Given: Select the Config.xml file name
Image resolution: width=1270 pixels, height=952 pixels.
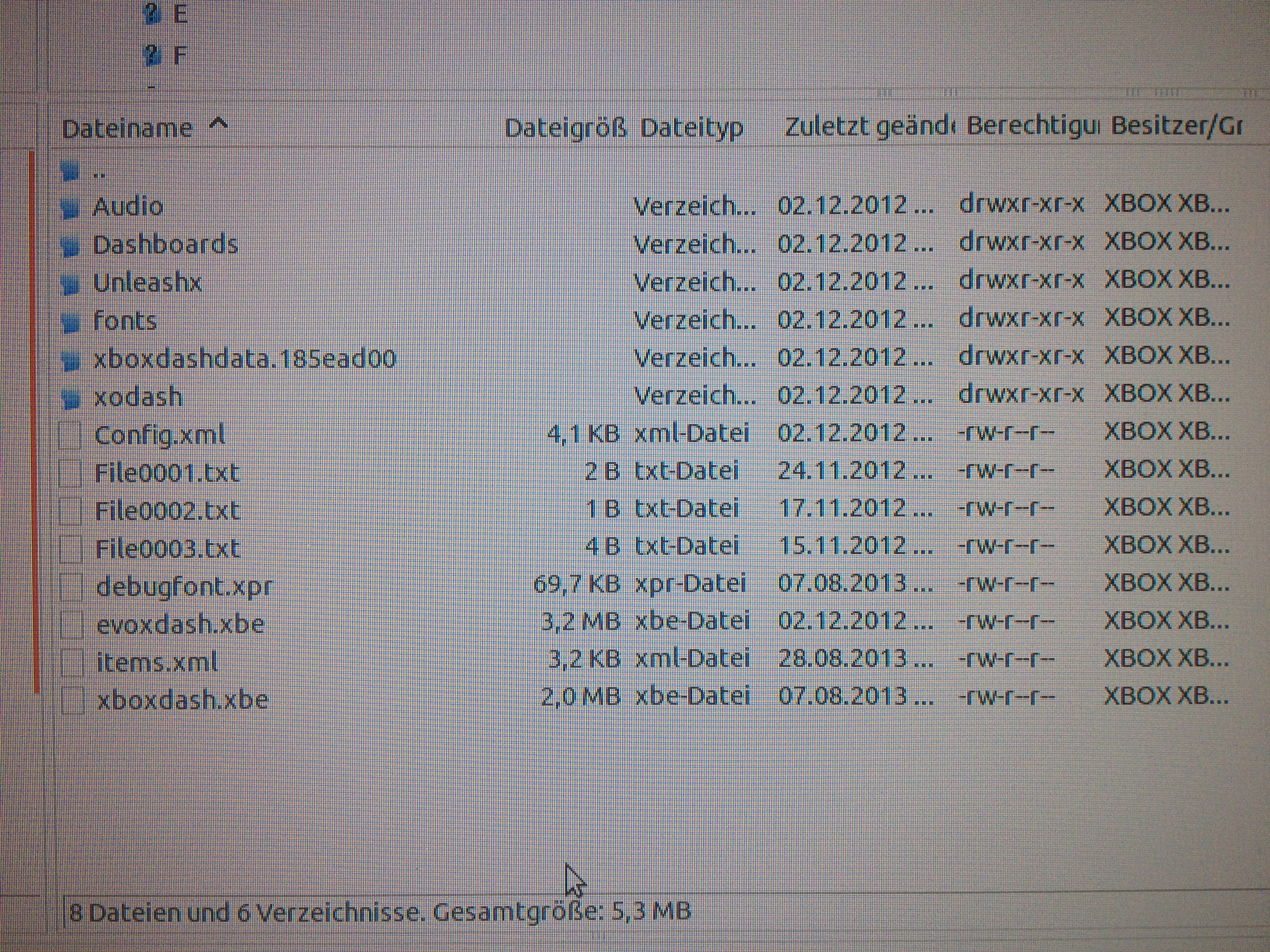Looking at the screenshot, I should point(160,435).
